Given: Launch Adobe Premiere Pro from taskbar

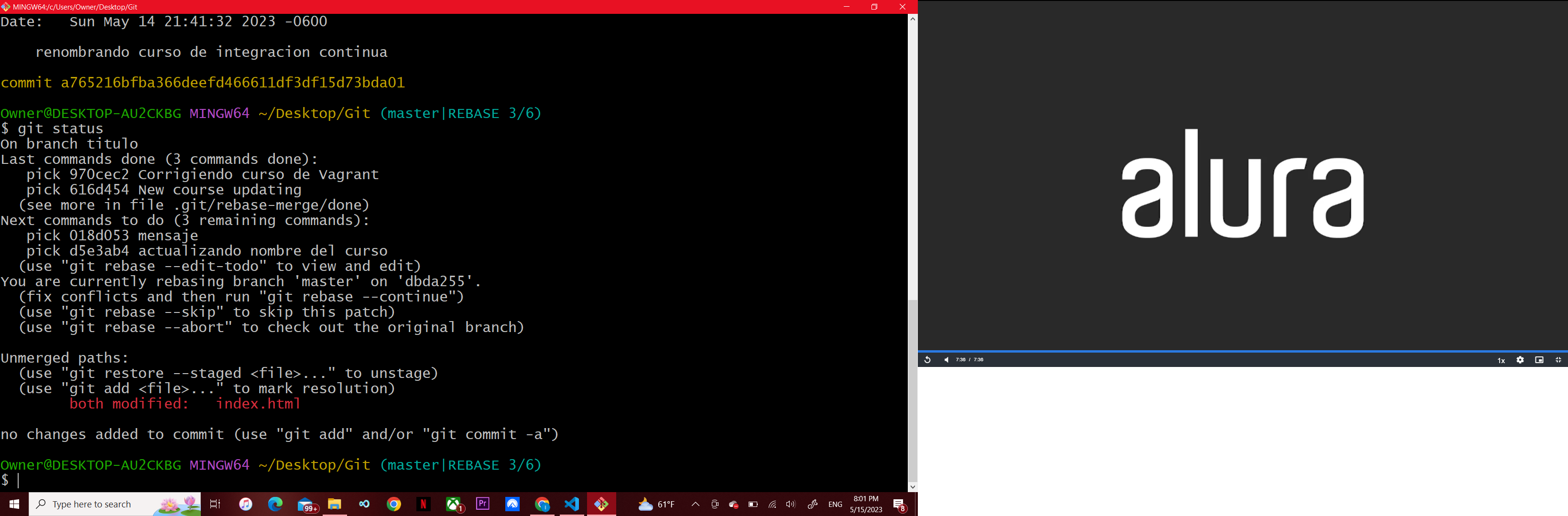Looking at the screenshot, I should tap(483, 504).
